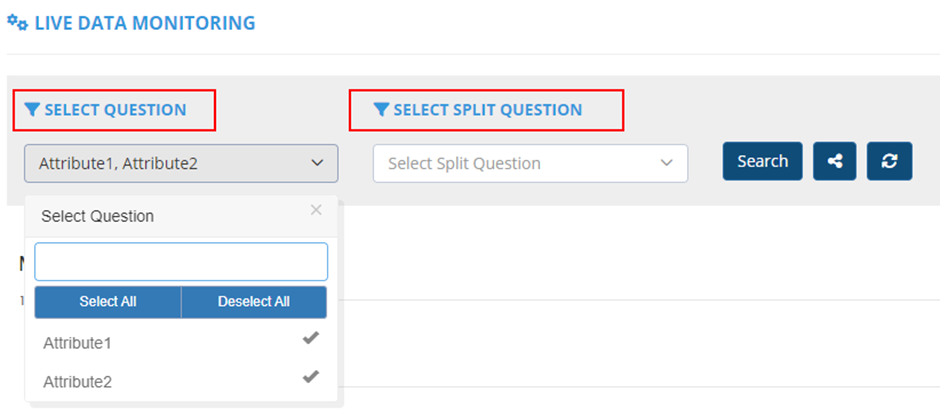Click the Live Data Monitoring heading
This screenshot has height=416, width=940.
(145, 22)
